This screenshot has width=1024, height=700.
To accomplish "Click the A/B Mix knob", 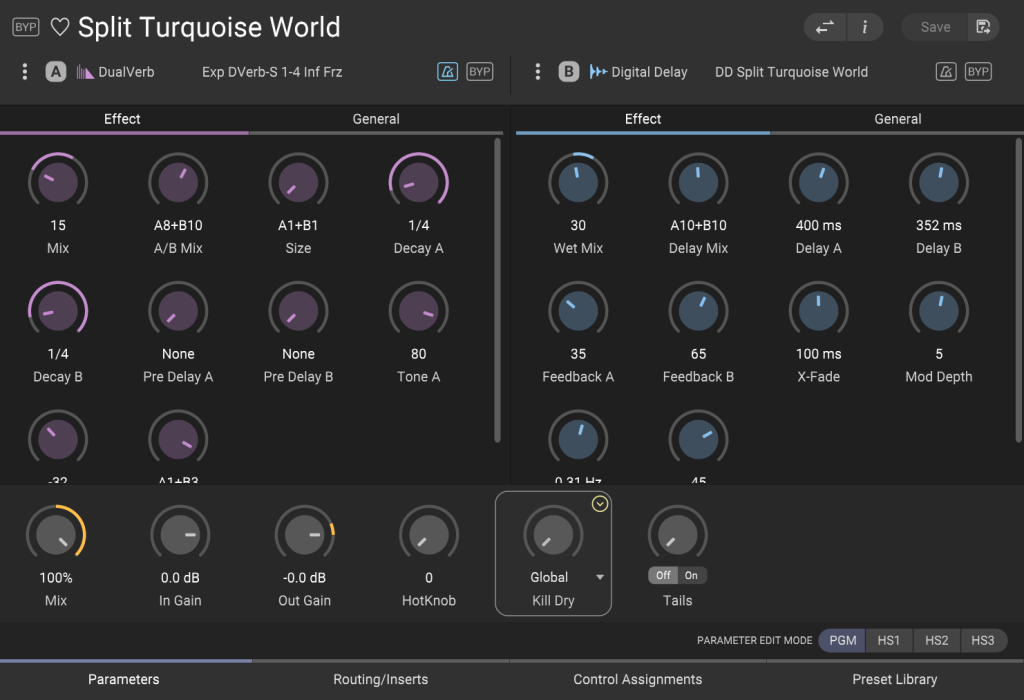I will [x=178, y=182].
